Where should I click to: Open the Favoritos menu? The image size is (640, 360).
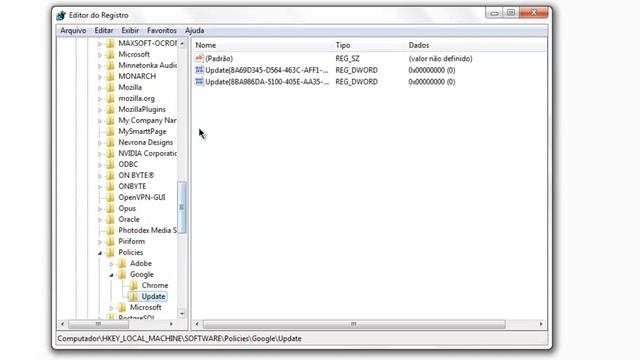(162, 31)
